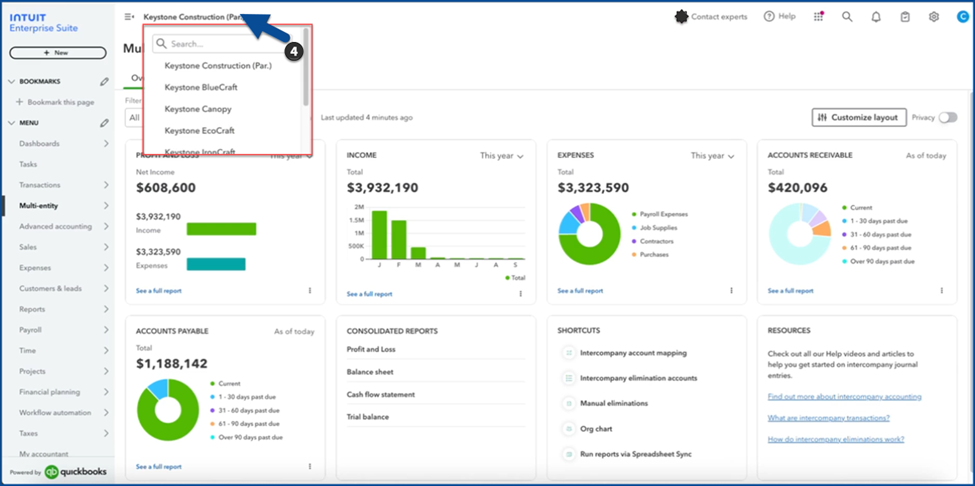Open What are intercompany transactions link

pyautogui.click(x=828, y=418)
